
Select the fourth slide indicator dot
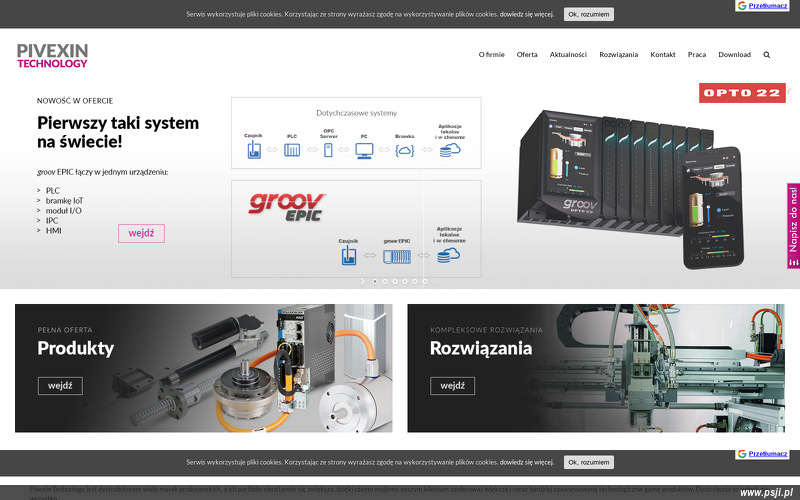coord(405,282)
